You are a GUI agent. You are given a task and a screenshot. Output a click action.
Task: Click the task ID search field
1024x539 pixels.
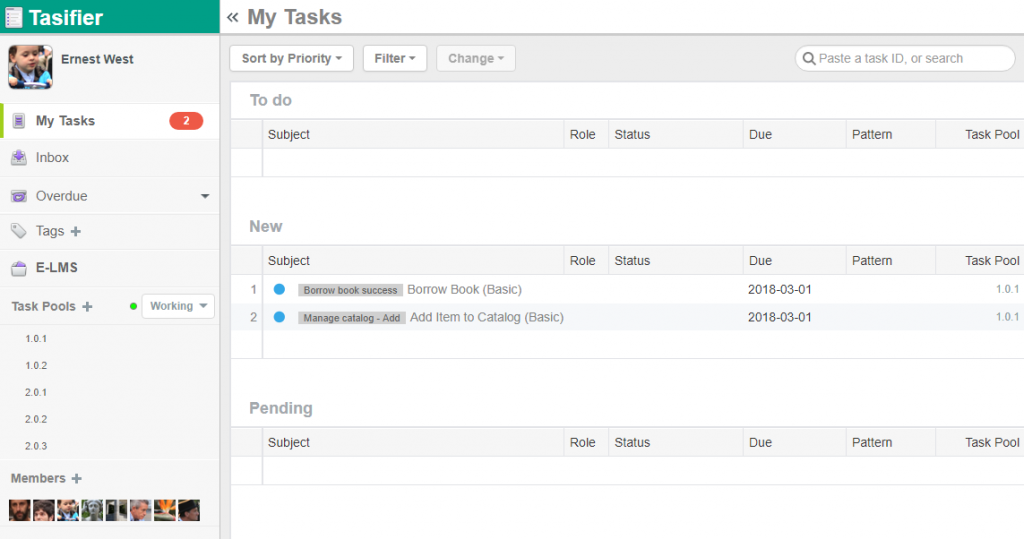point(905,59)
